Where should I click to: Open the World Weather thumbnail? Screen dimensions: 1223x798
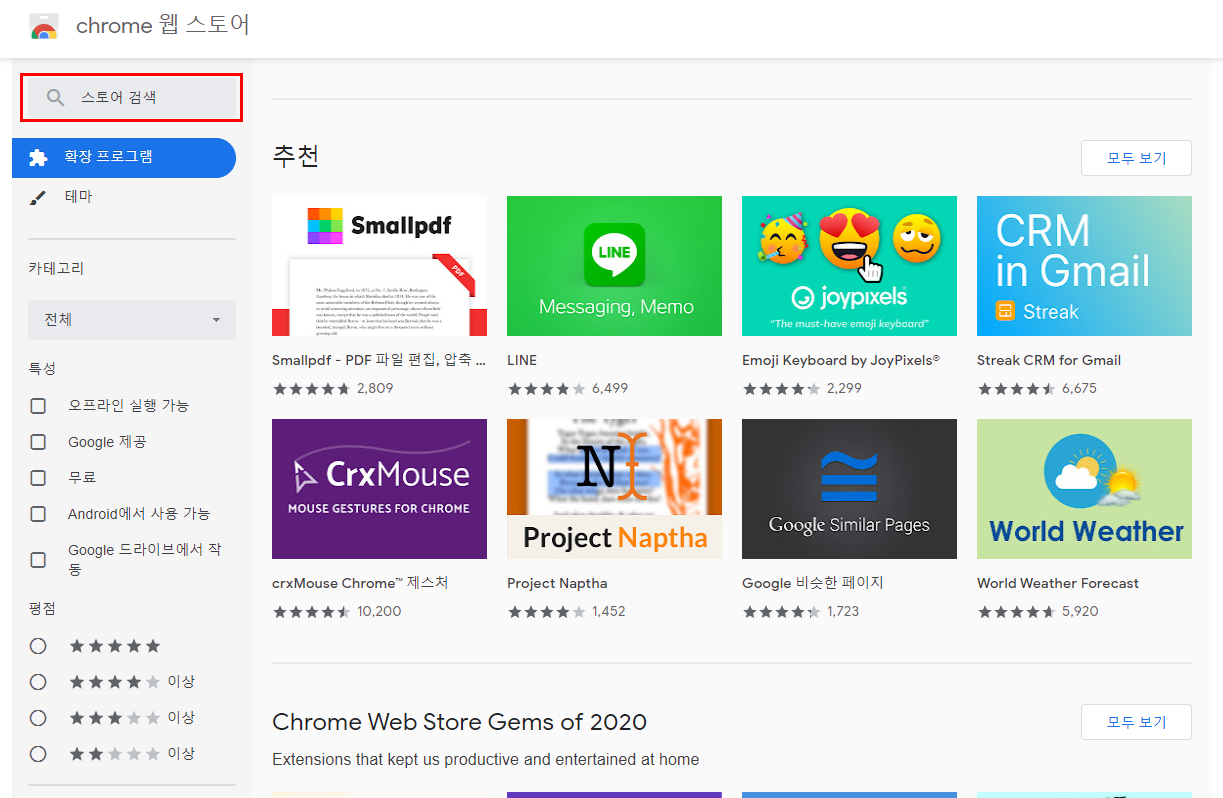pyautogui.click(x=1084, y=489)
